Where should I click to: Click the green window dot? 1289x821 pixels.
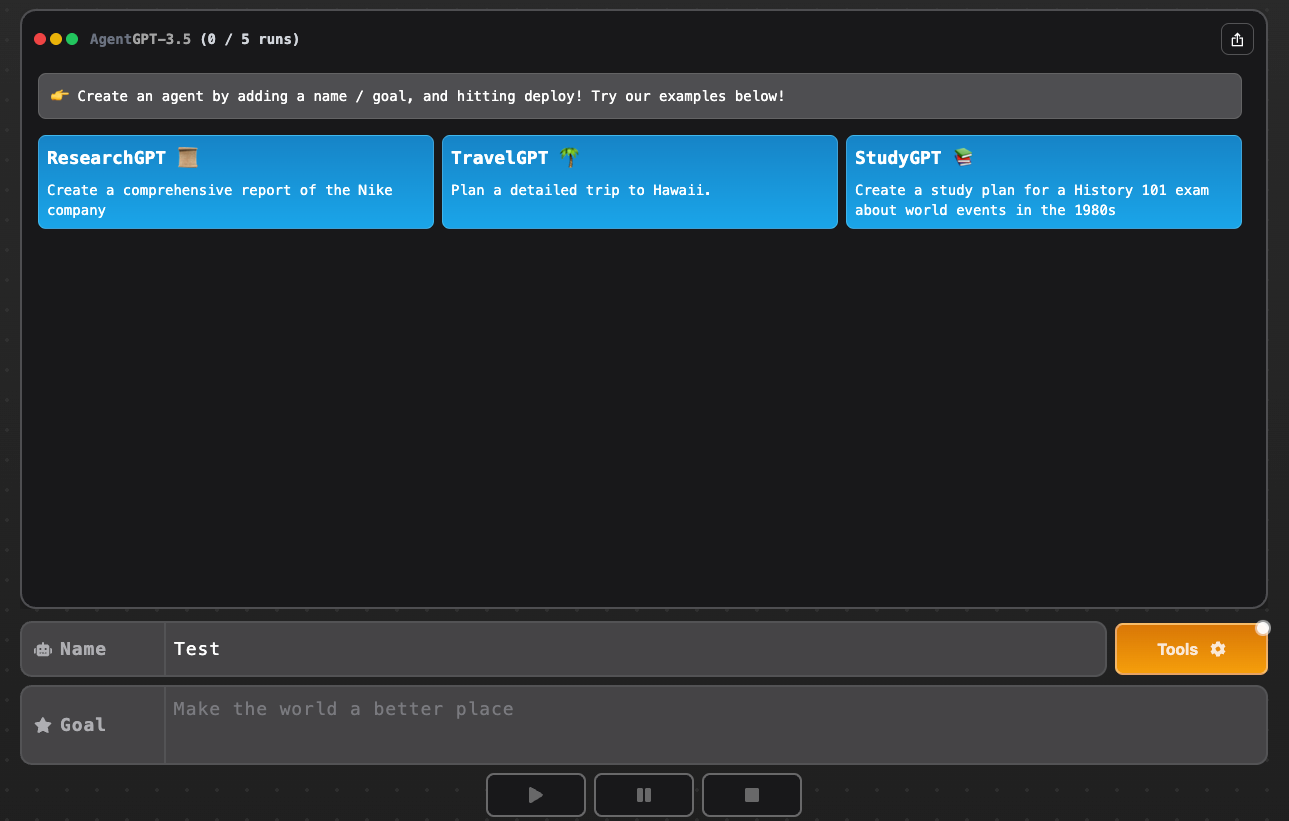pos(72,39)
